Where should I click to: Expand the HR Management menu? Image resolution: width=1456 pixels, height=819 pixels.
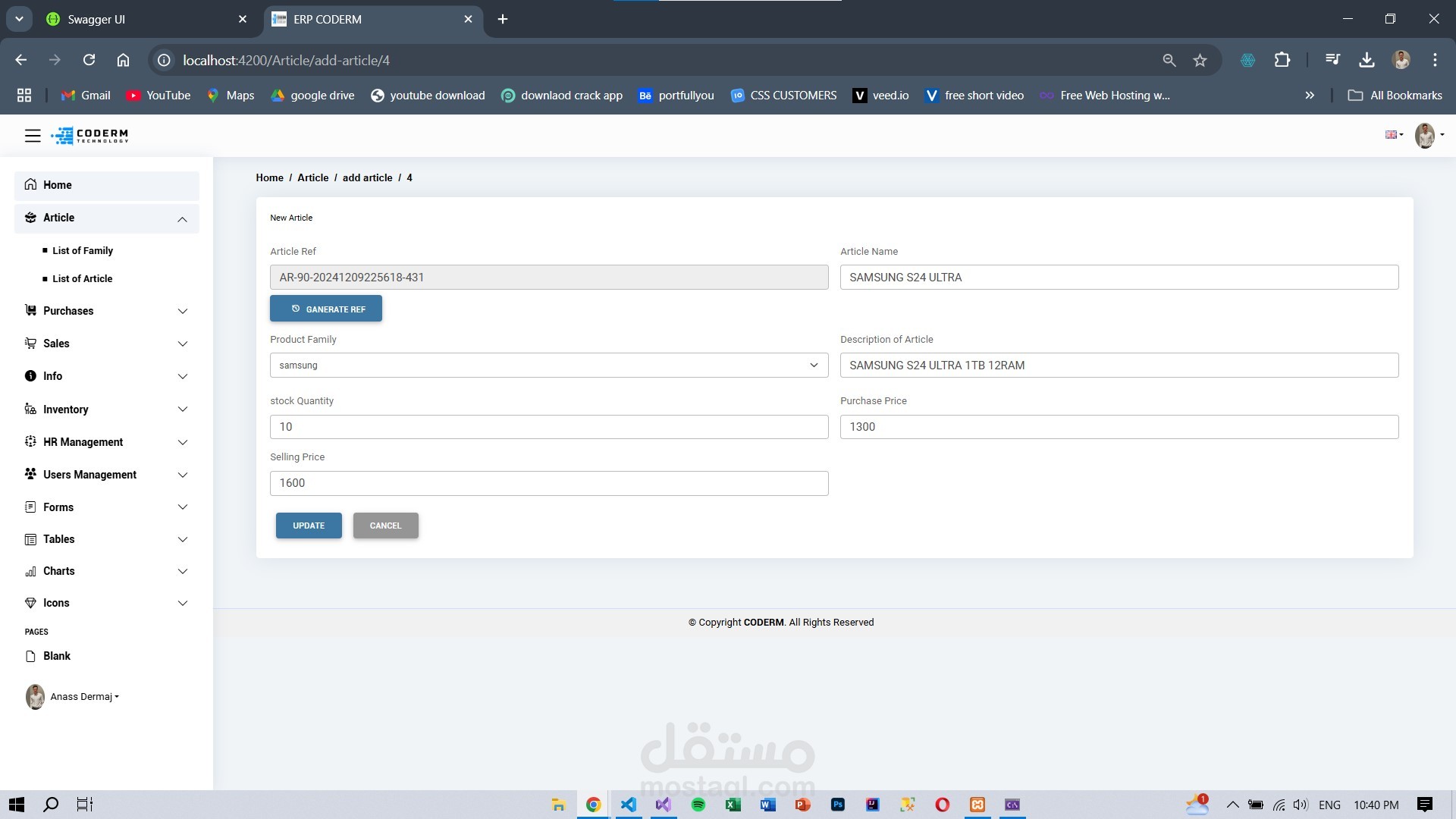pyautogui.click(x=107, y=442)
